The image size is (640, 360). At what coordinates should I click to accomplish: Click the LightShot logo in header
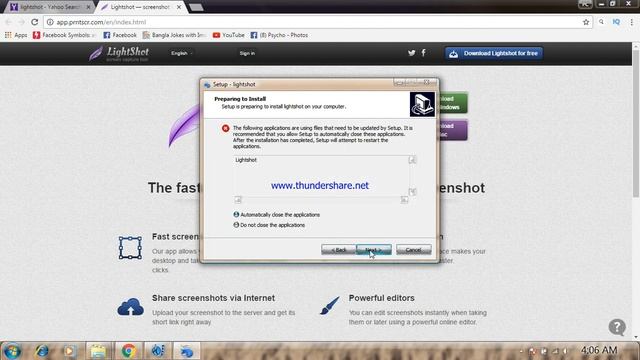point(119,53)
